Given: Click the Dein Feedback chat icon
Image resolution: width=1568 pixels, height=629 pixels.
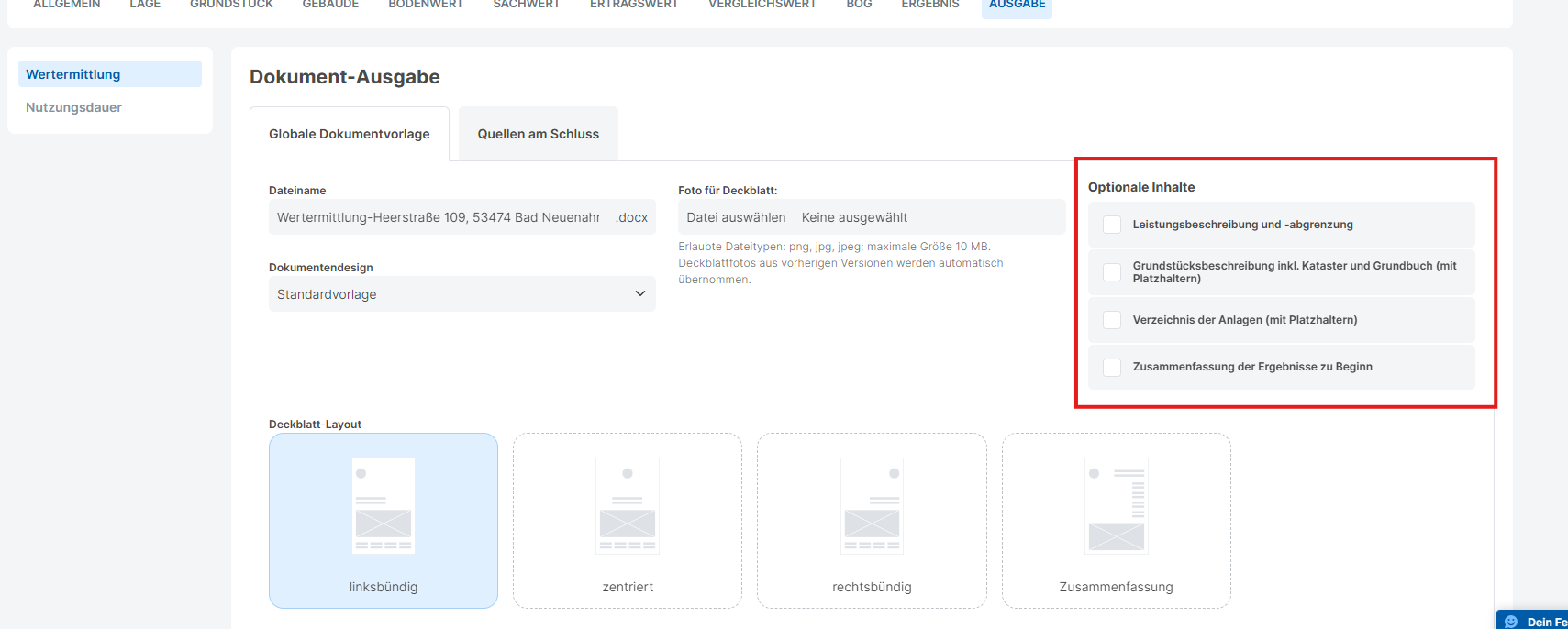Looking at the screenshot, I should 1511,622.
